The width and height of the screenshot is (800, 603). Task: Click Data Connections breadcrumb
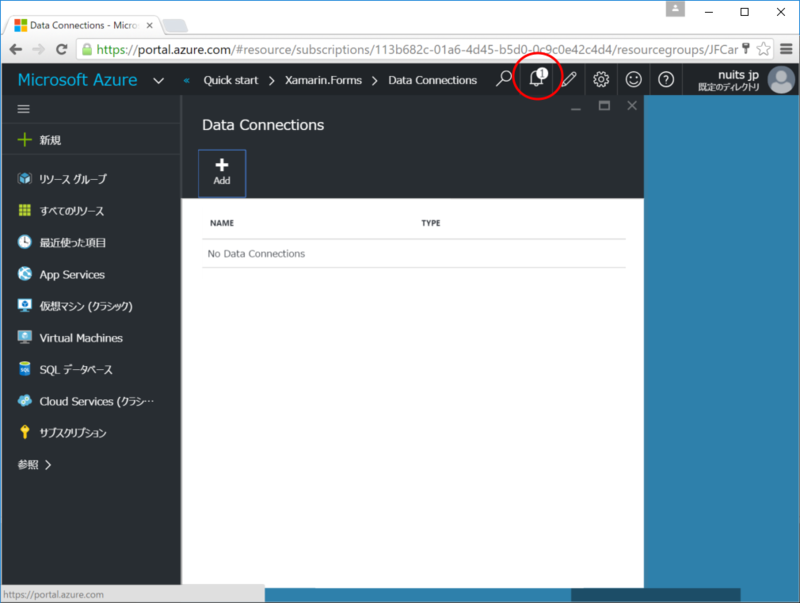click(x=432, y=80)
